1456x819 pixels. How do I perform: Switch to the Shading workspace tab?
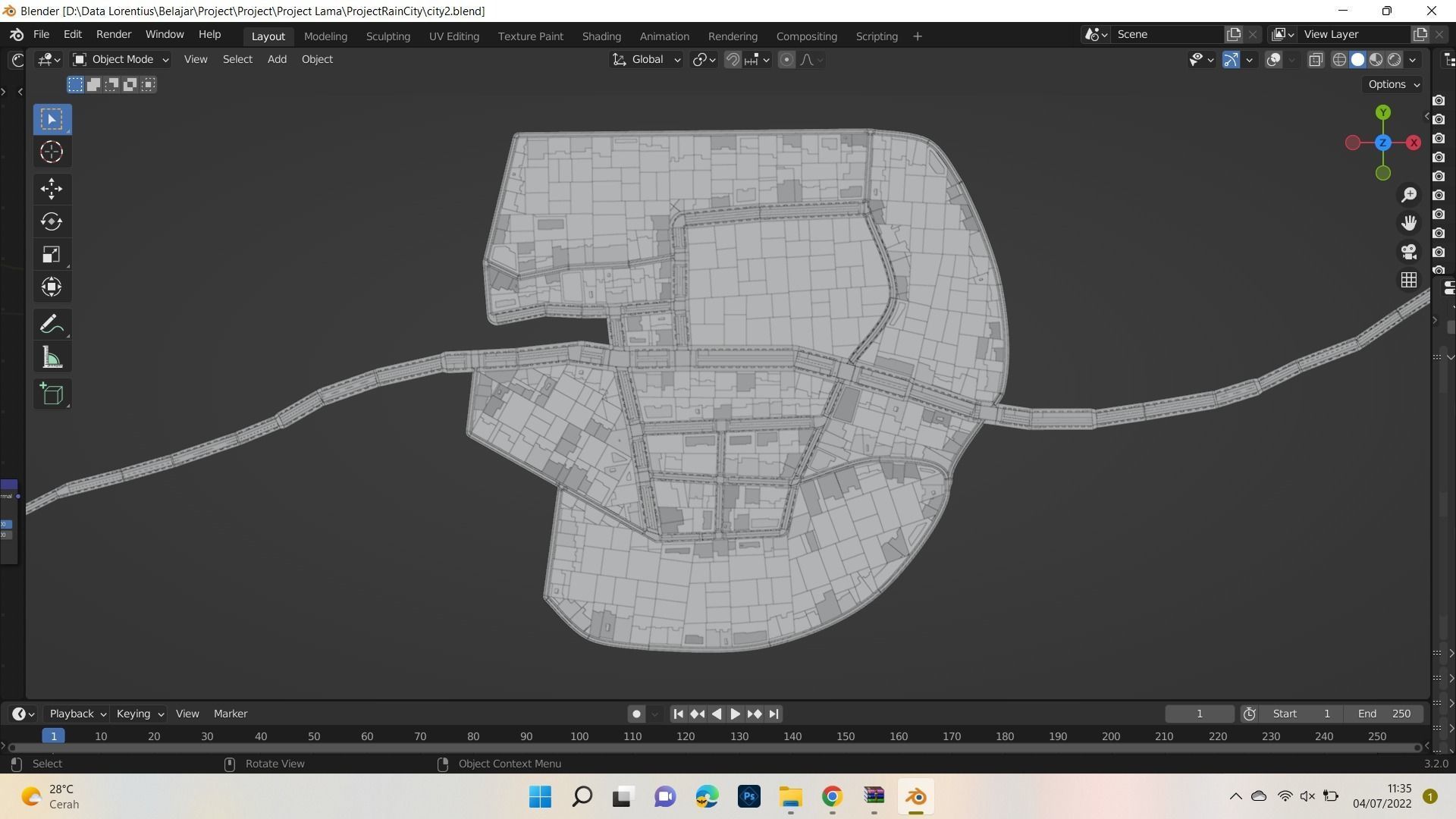[x=601, y=36]
